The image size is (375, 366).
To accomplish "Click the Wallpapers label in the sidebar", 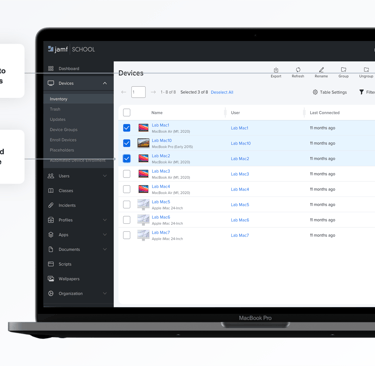I will tap(69, 279).
